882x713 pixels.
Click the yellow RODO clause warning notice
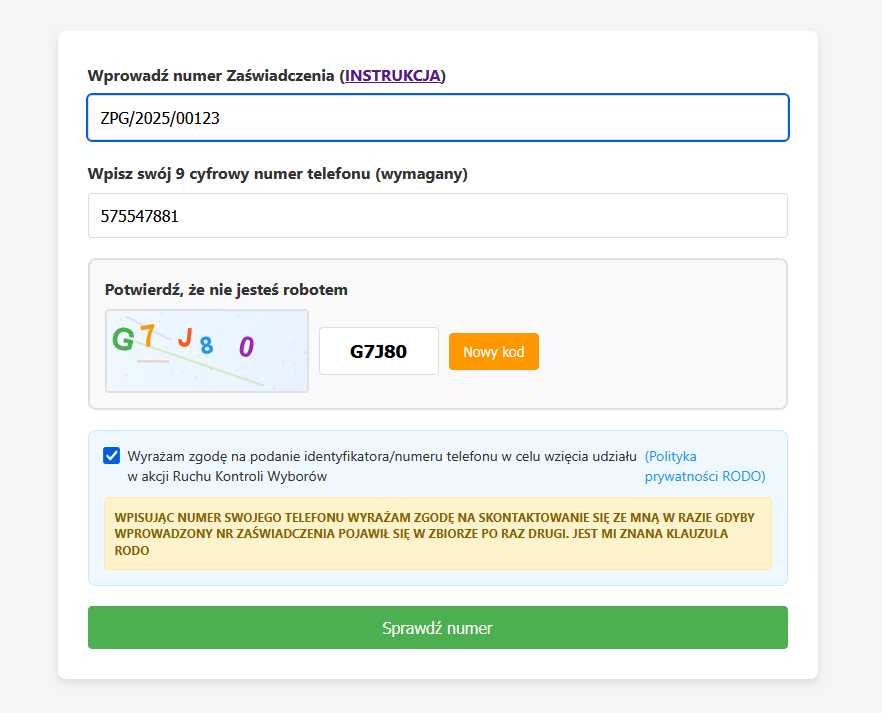pyautogui.click(x=438, y=534)
